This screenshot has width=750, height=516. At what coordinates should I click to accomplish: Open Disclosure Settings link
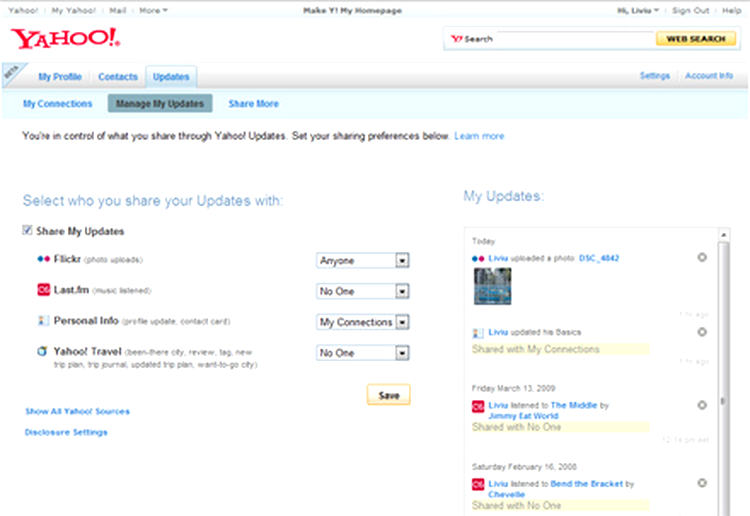pyautogui.click(x=66, y=432)
